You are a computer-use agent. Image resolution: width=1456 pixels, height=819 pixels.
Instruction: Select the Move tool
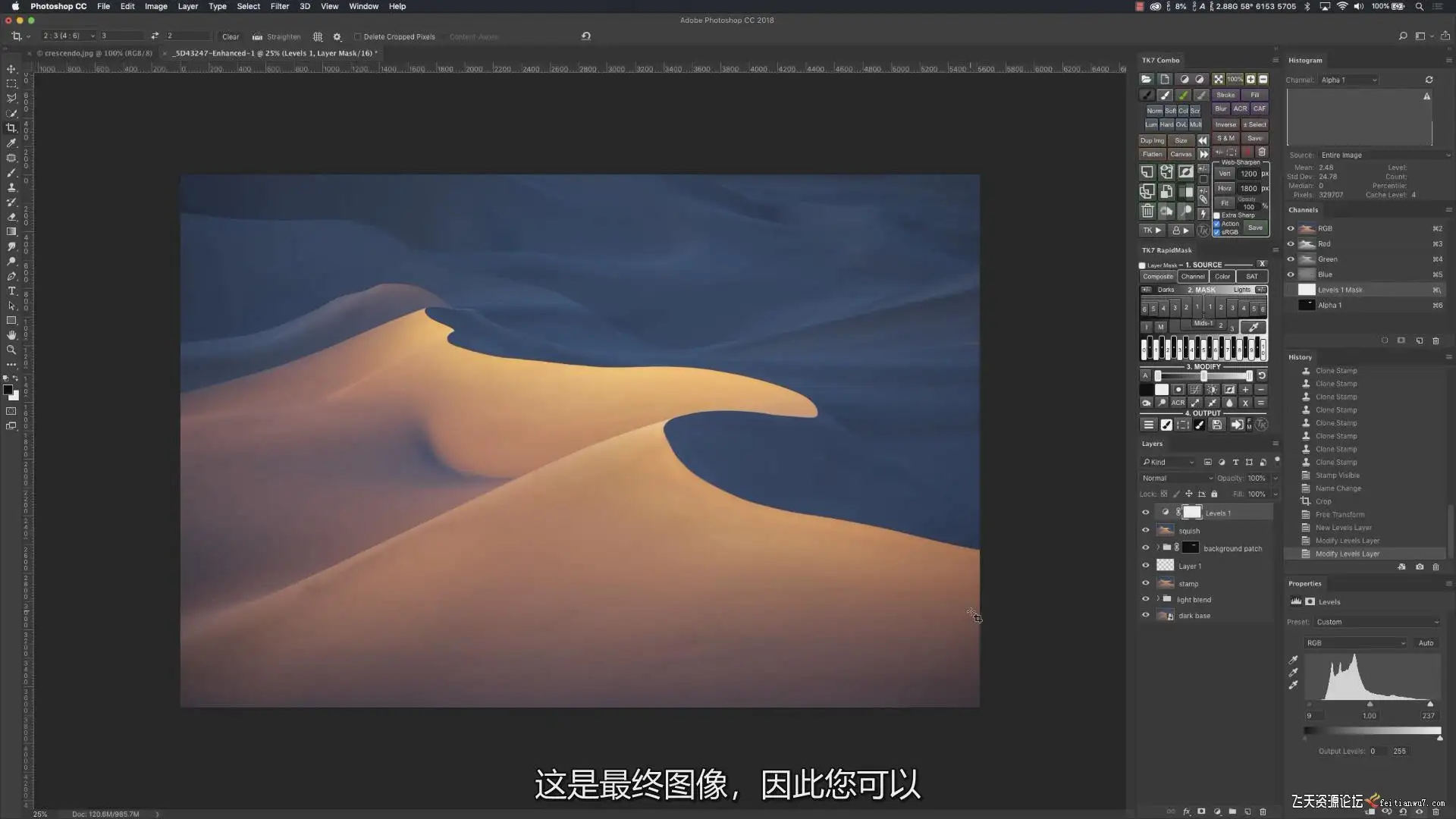(x=11, y=69)
